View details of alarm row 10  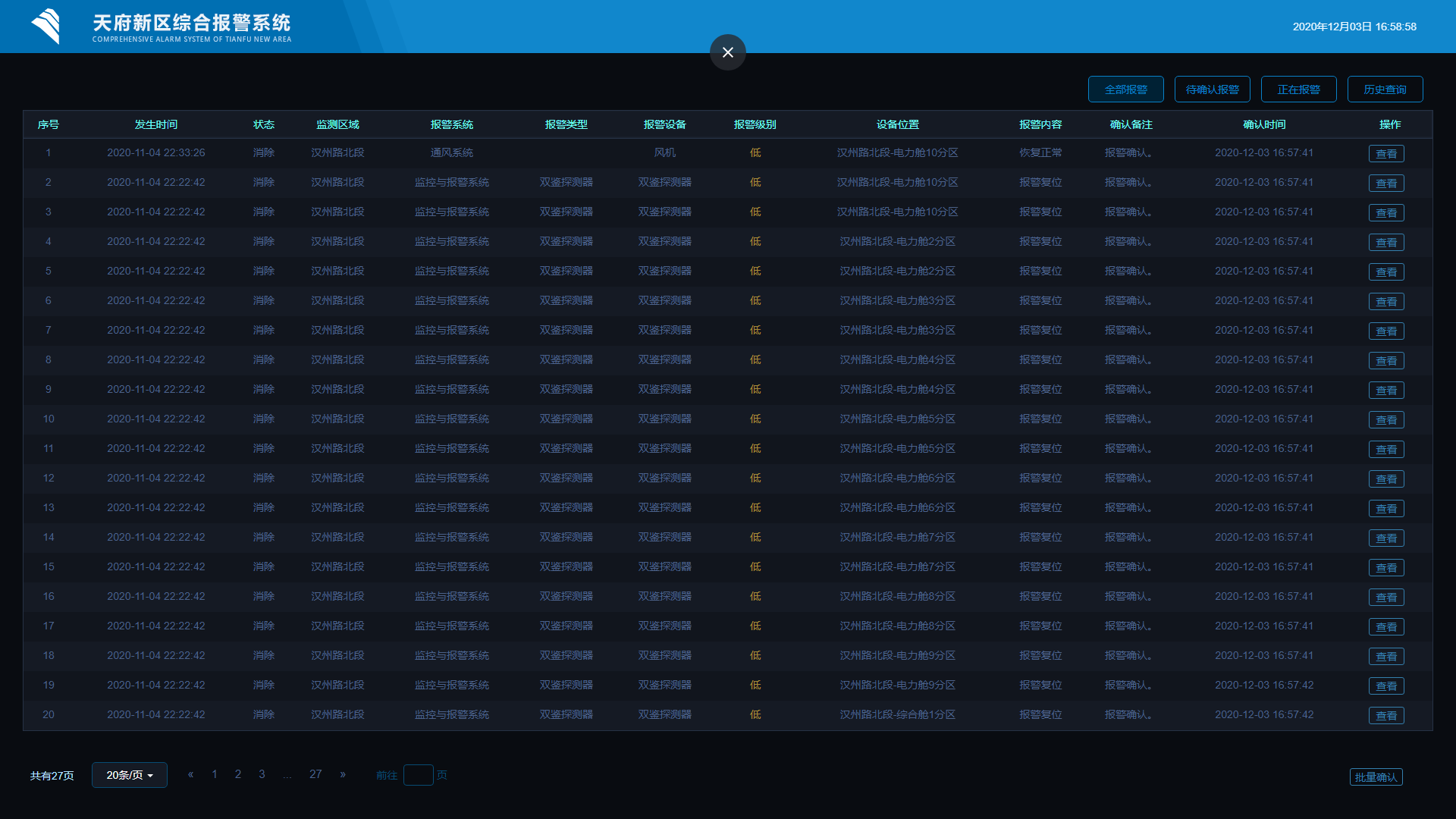coord(1386,420)
